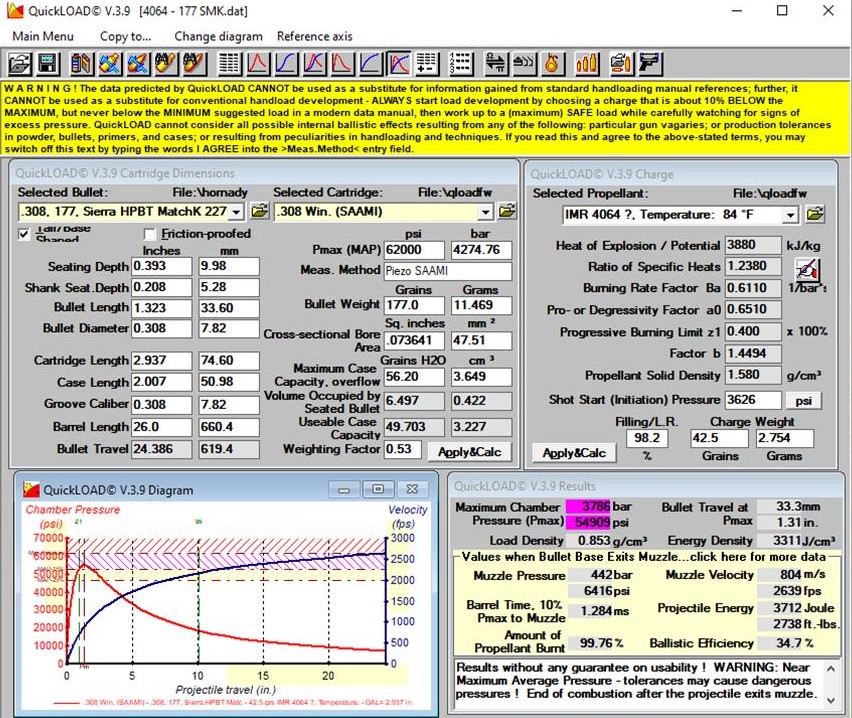
Task: Click the opposing arrows conversion toolbar icon
Action: pos(495,64)
